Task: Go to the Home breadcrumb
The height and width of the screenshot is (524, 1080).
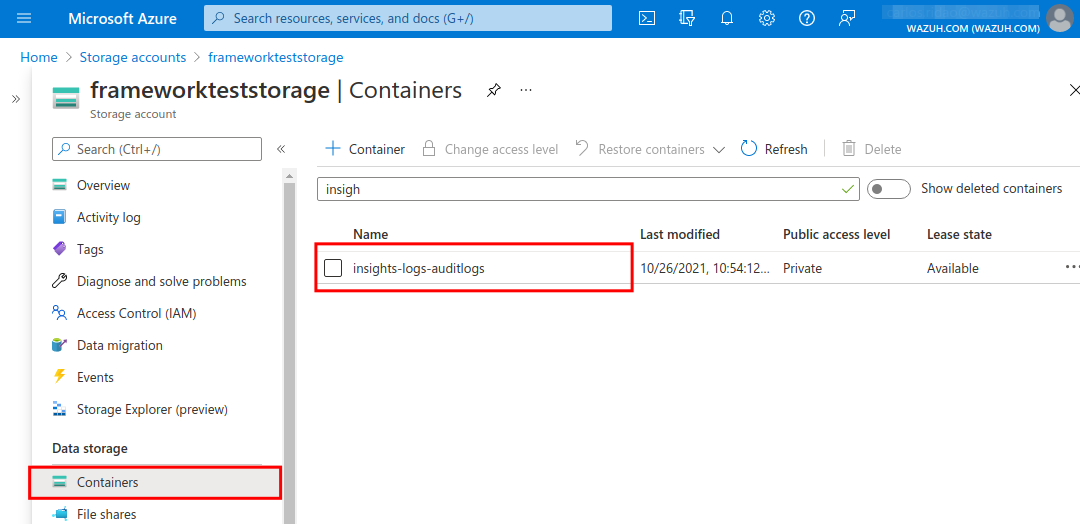Action: tap(39, 57)
